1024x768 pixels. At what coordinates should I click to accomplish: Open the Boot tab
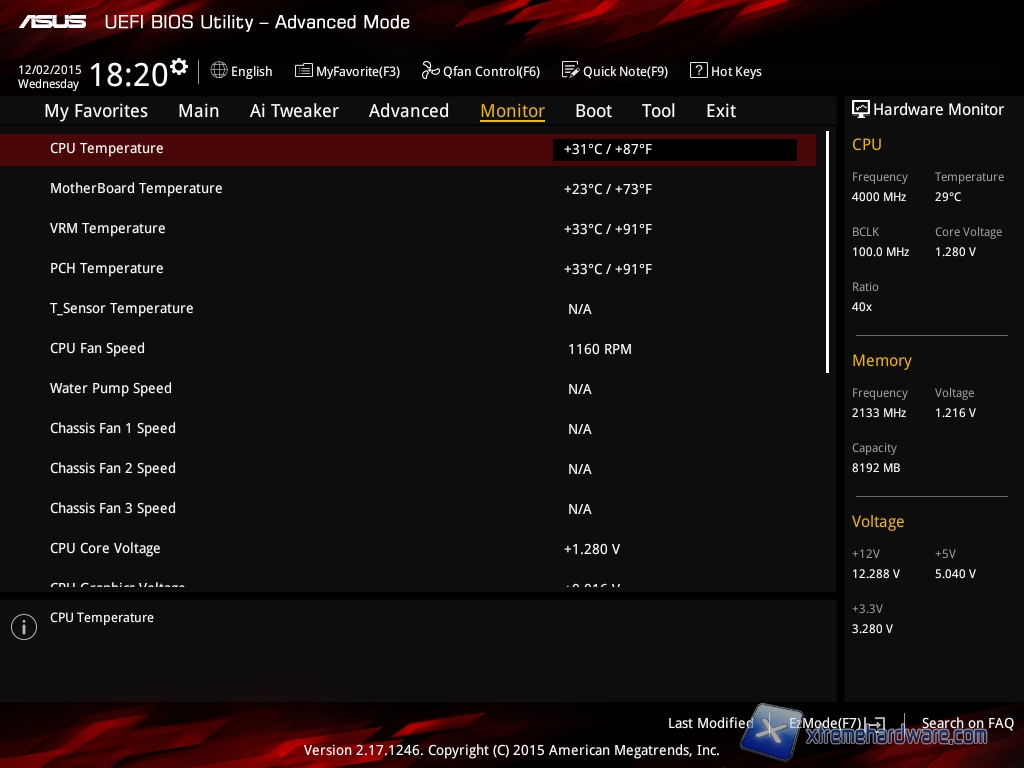(593, 111)
